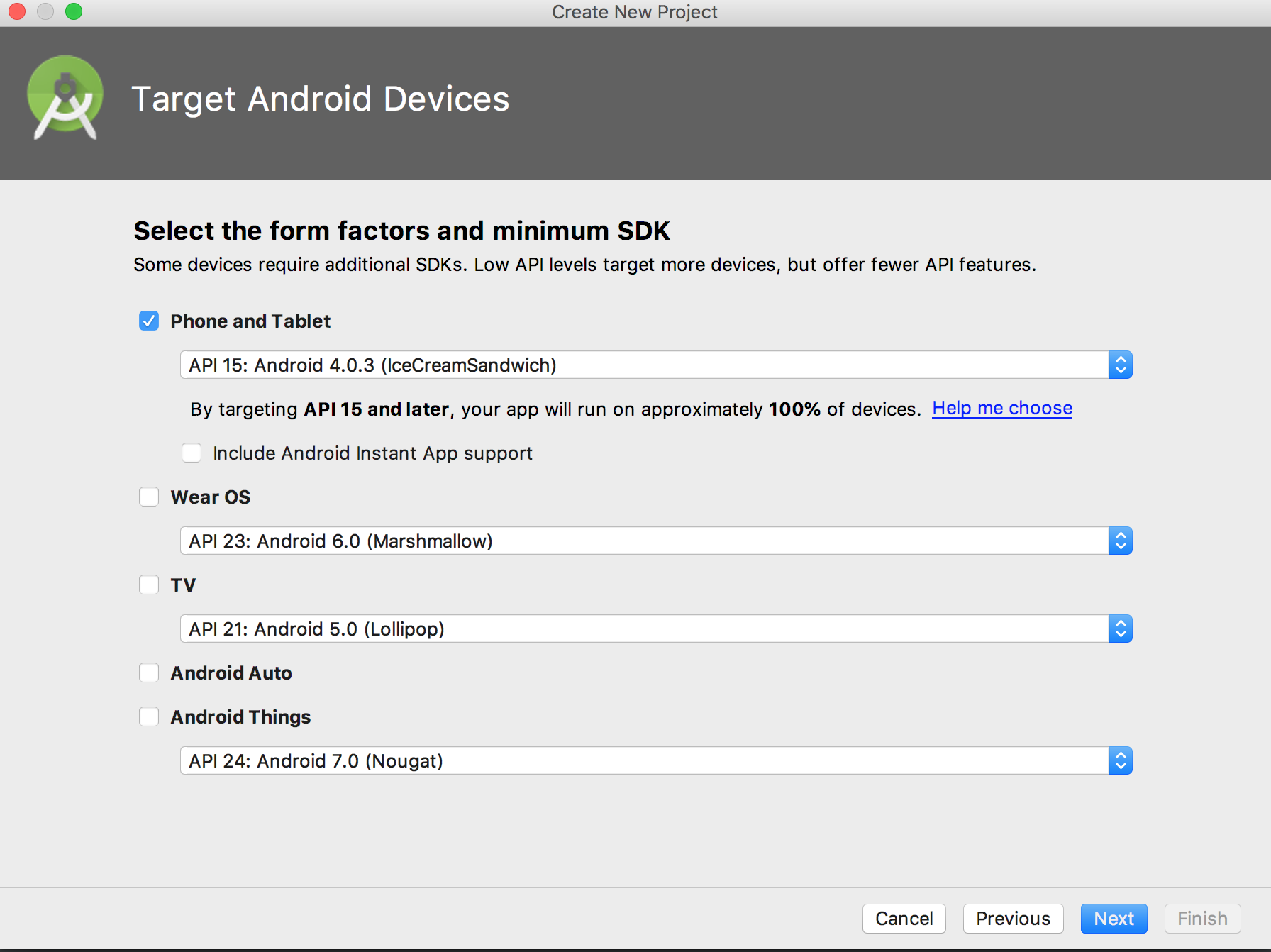The height and width of the screenshot is (952, 1271).
Task: Expand the Android Things API 24 dropdown
Action: (x=644, y=761)
